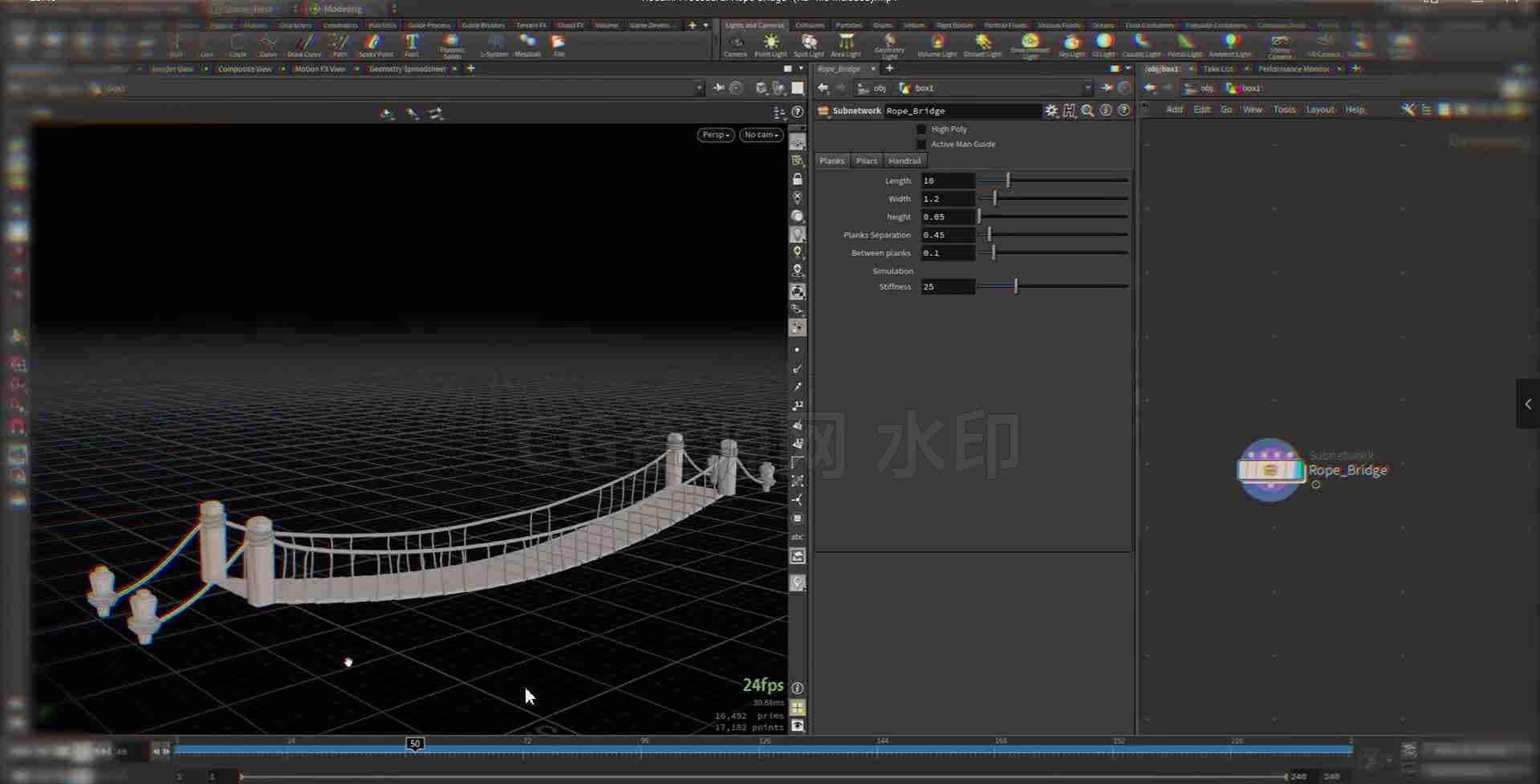Open the network editor Help menu
This screenshot has height=784, width=1540.
click(1355, 110)
